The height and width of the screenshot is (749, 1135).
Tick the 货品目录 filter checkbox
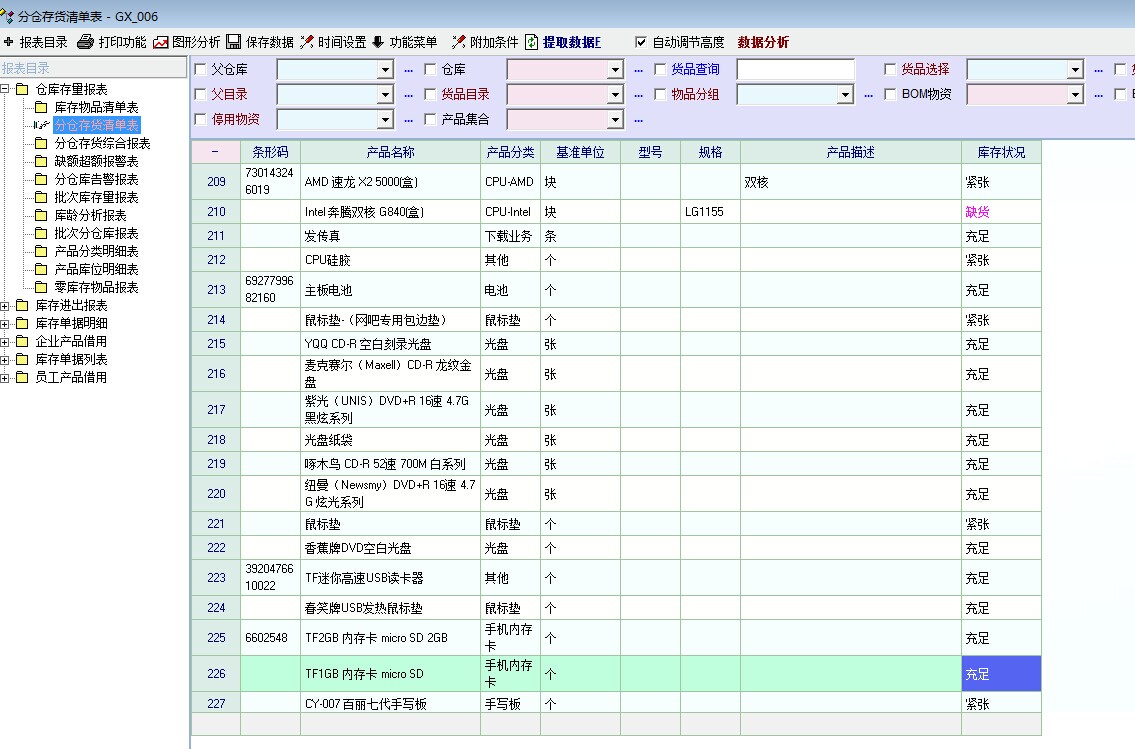coord(431,95)
